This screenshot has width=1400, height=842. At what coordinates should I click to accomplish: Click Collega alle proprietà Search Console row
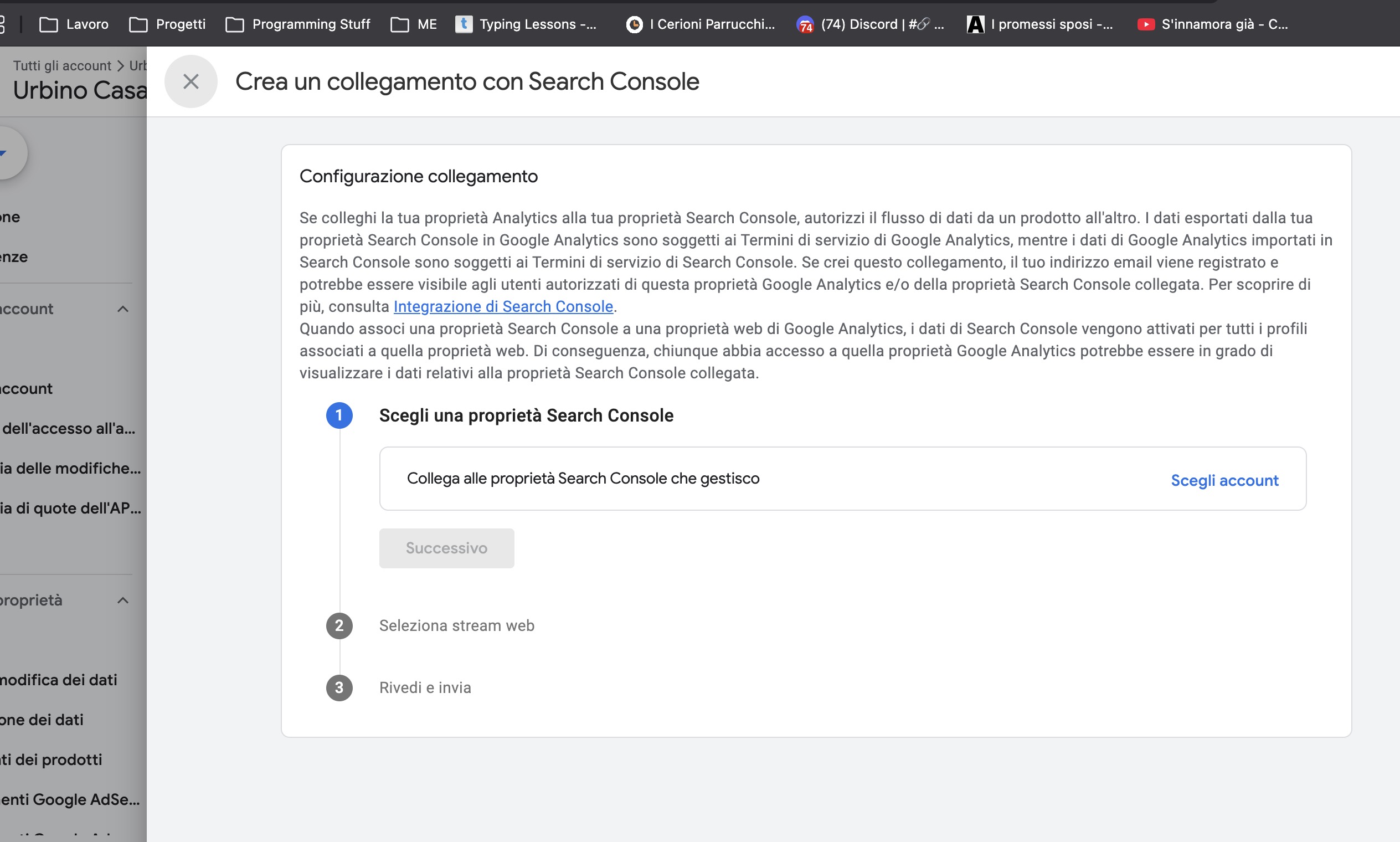tap(843, 478)
